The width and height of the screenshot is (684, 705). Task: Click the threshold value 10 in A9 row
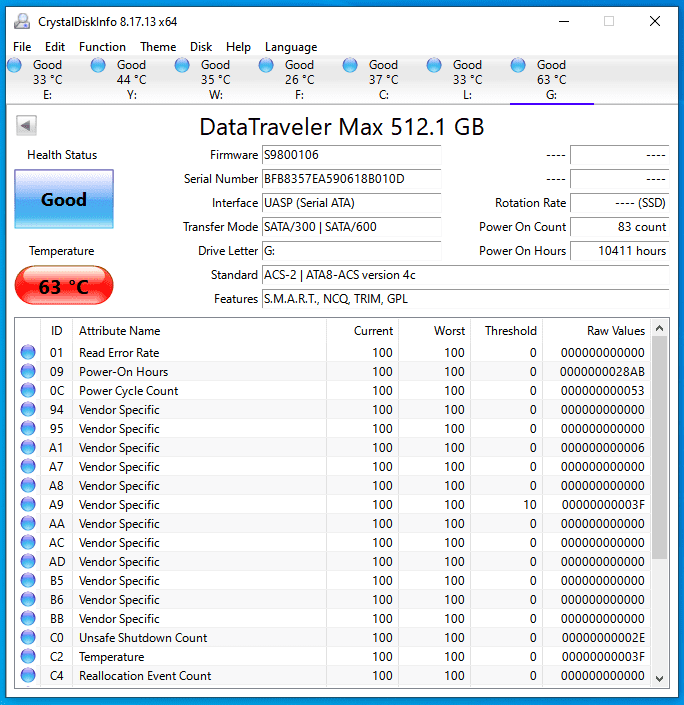click(530, 505)
